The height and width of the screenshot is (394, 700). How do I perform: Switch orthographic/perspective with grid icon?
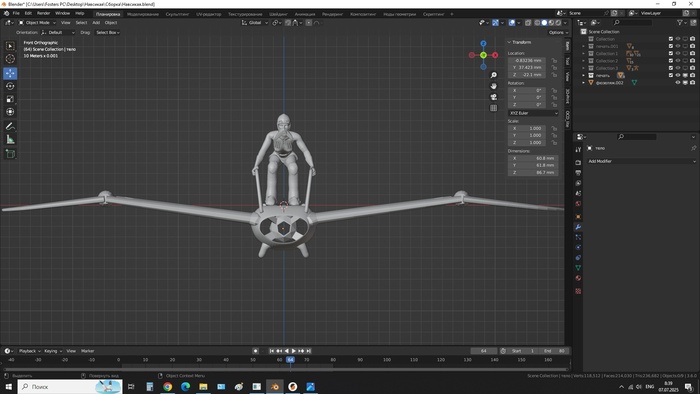point(493,108)
